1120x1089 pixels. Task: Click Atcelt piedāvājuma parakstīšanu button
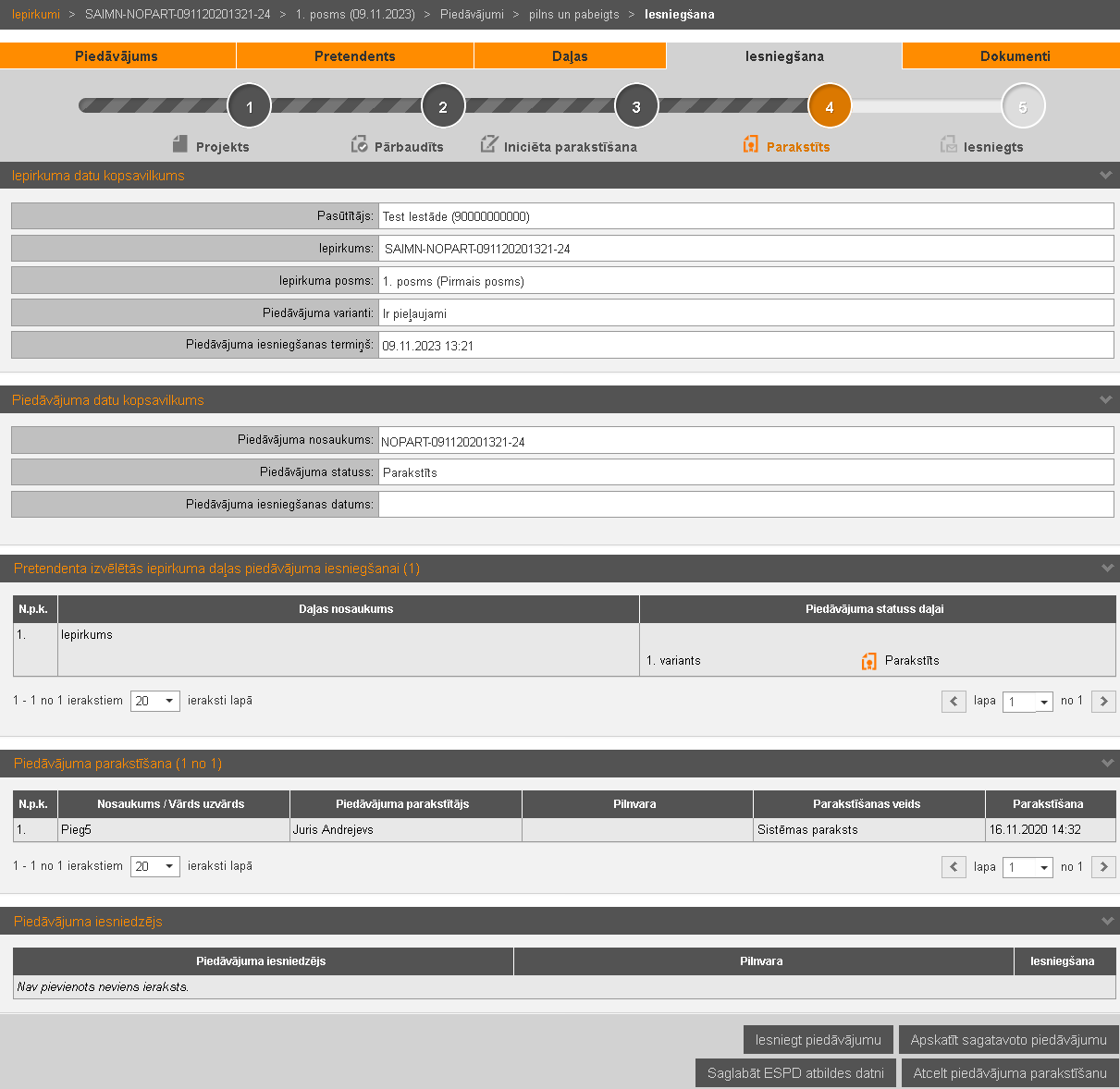[1010, 1073]
